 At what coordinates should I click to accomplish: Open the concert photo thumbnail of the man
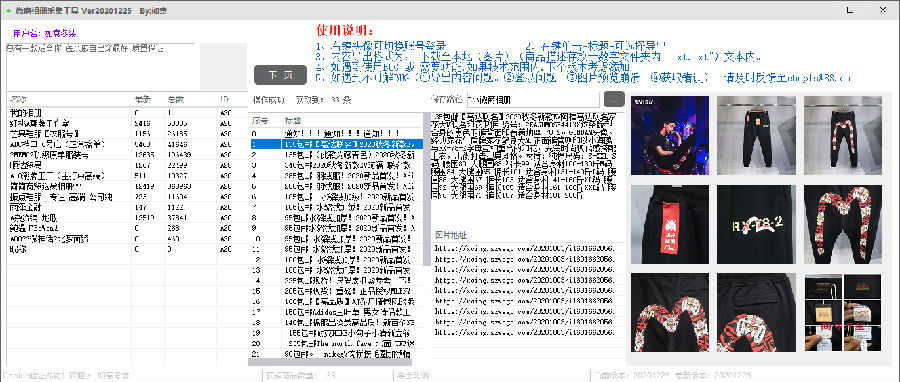[670, 135]
